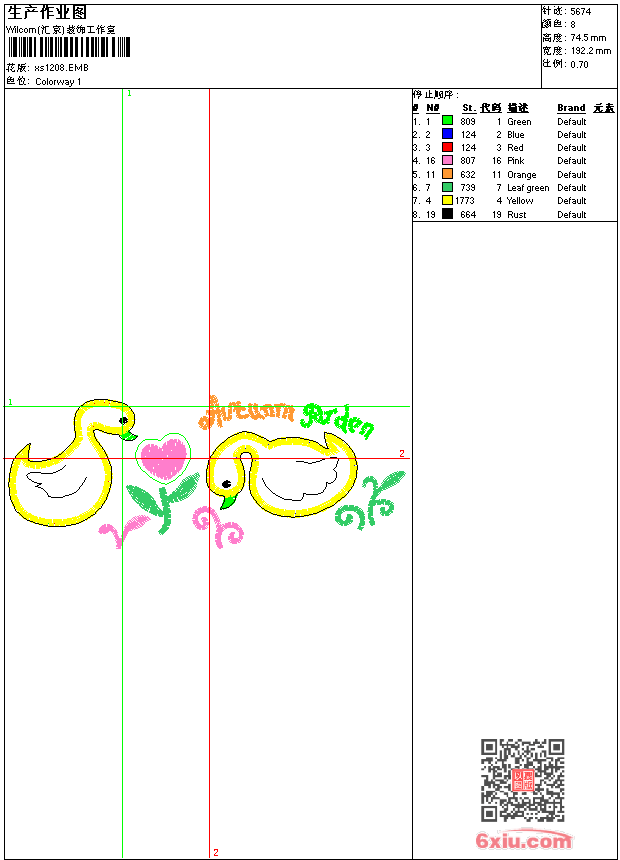The width and height of the screenshot is (620, 860).
Task: Pick the Leaf green color swatch
Action: pyautogui.click(x=448, y=187)
